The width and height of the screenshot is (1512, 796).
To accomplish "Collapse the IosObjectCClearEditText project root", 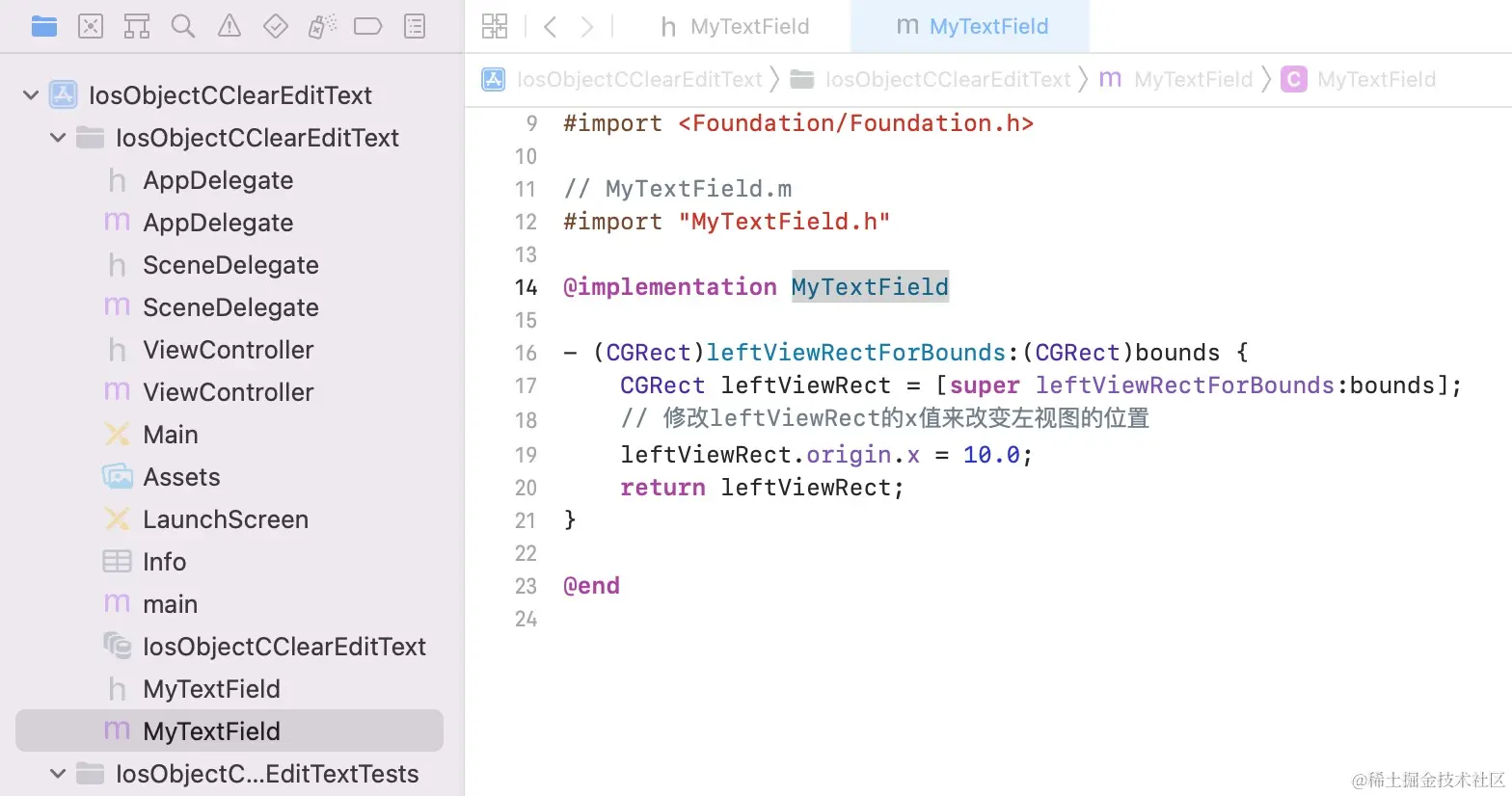I will (x=31, y=95).
